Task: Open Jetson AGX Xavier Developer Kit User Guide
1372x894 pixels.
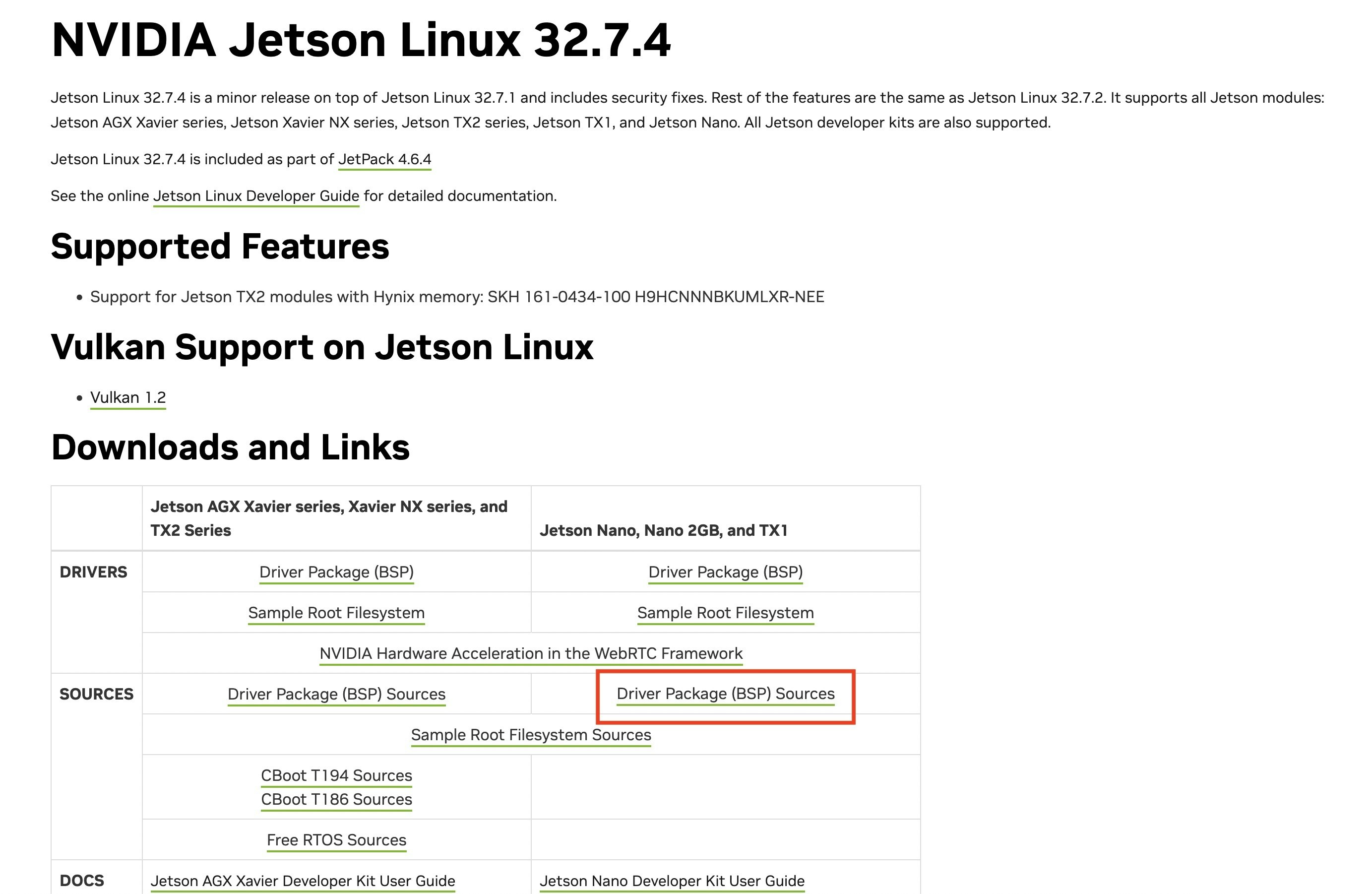Action: pos(303,881)
